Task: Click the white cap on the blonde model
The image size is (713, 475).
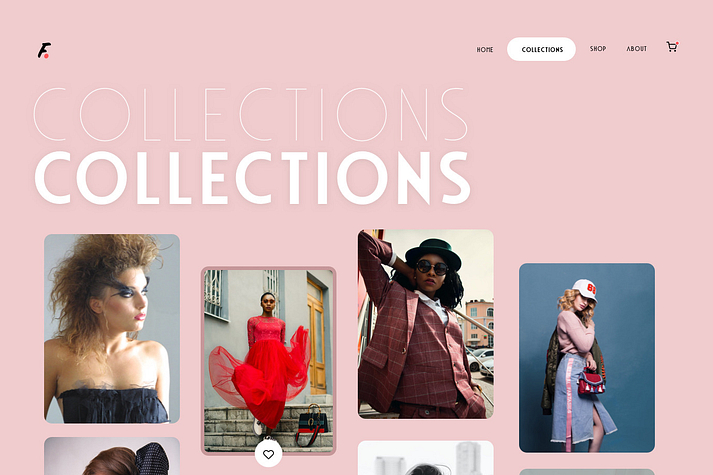Action: click(x=585, y=289)
